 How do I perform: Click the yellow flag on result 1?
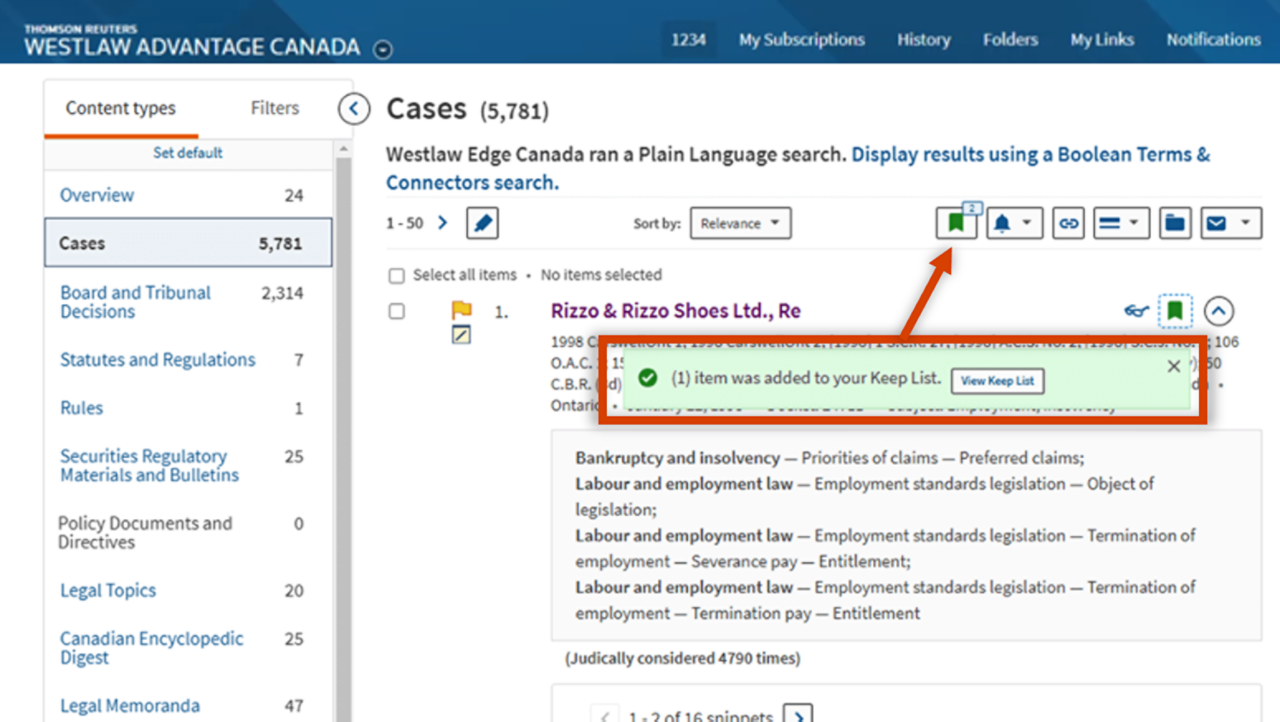461,310
